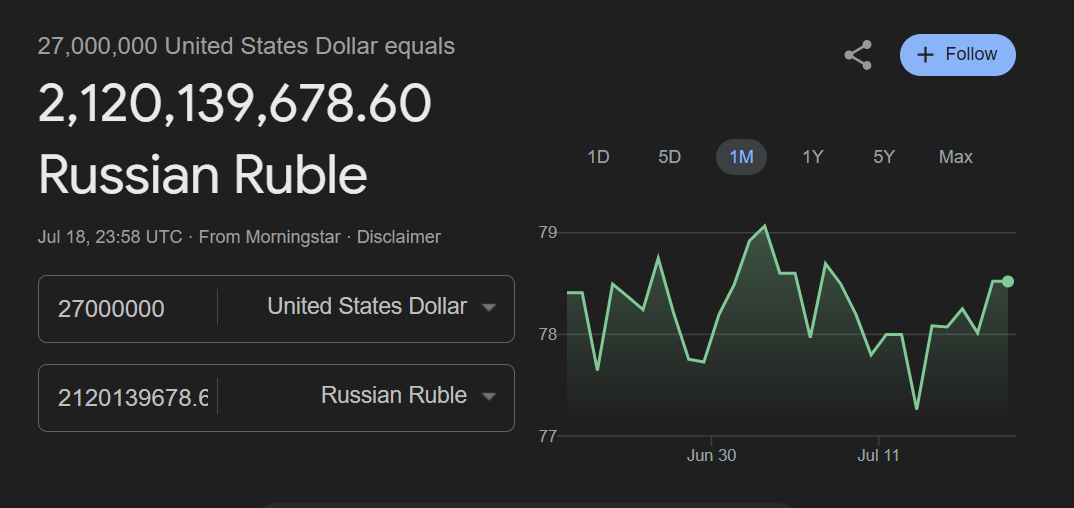View the 5Y chart range
The image size is (1074, 508).
tap(884, 157)
